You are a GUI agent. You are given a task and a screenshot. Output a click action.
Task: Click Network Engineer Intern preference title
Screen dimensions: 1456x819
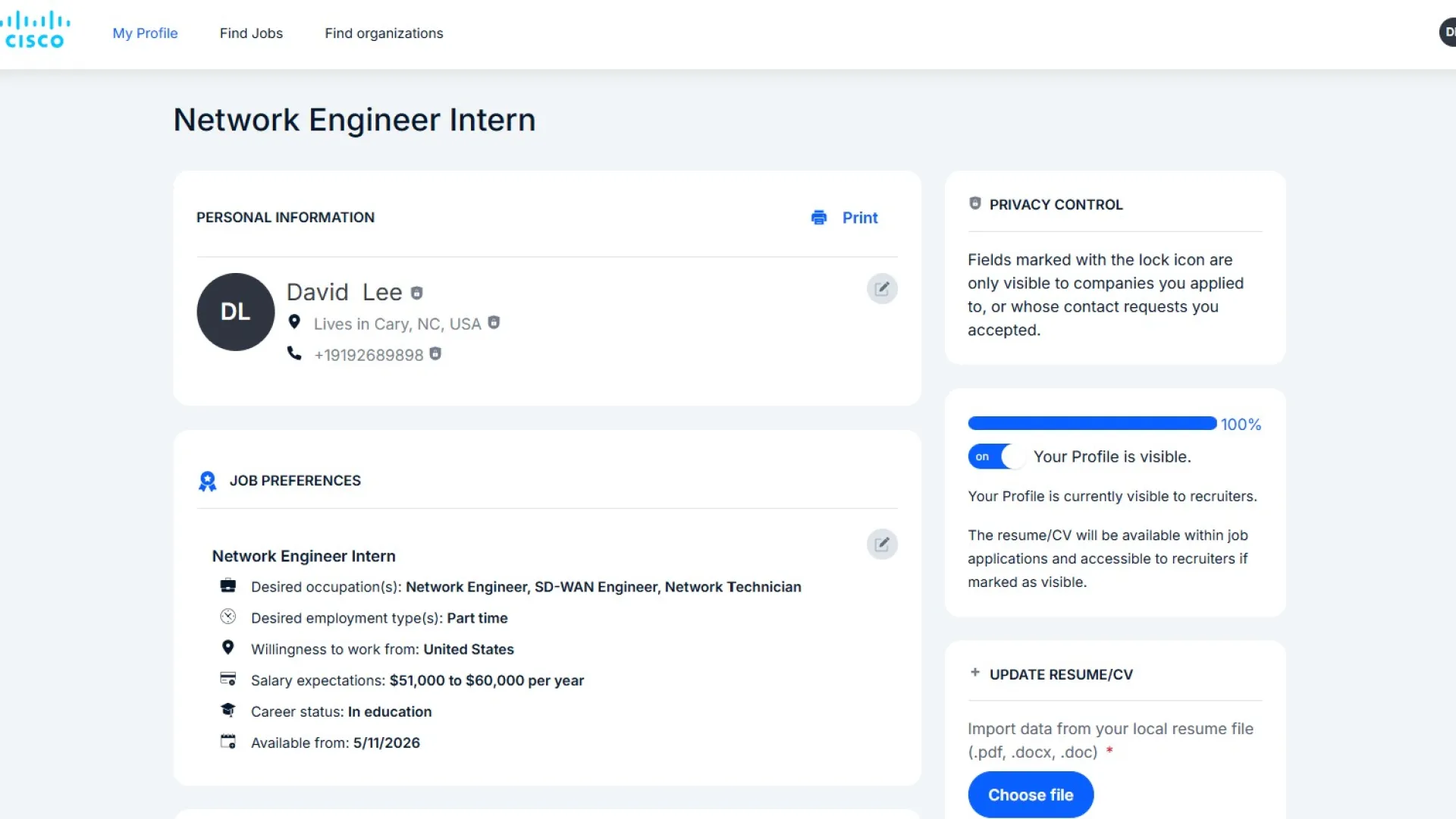coord(303,556)
